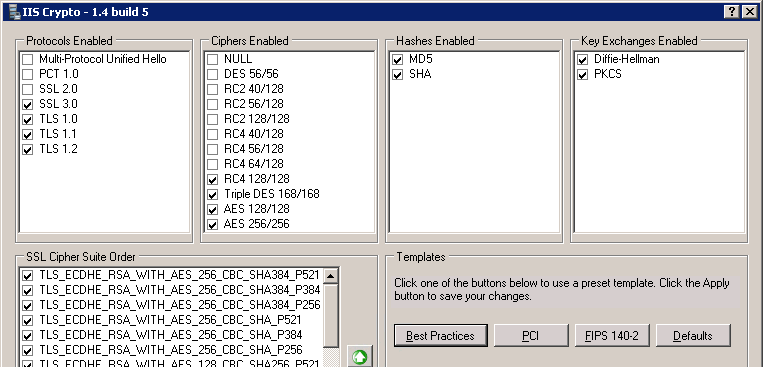Check the RC2 40/128 cipher

(213, 90)
